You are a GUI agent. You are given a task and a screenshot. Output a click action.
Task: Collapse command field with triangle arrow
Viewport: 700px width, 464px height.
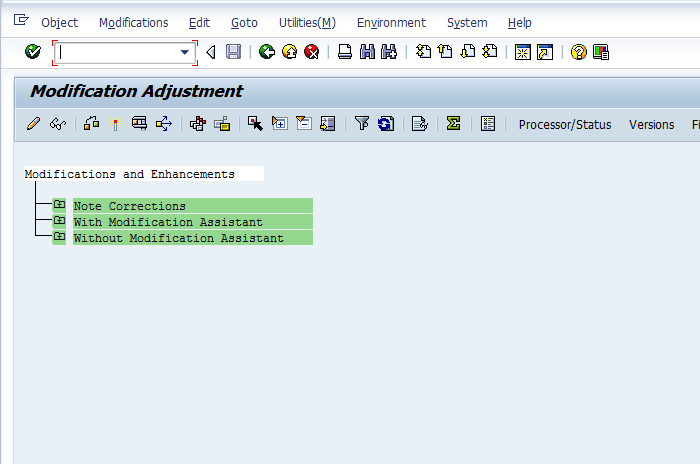pos(211,52)
